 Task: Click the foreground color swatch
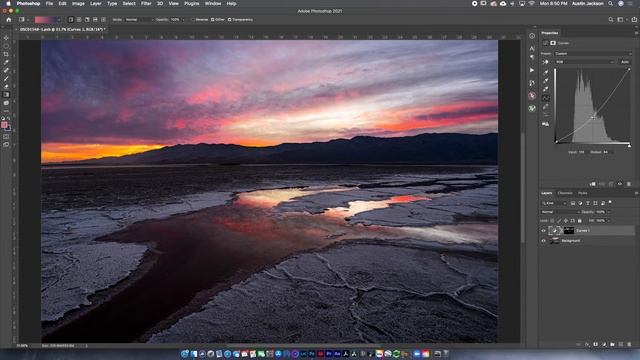(x=4, y=125)
